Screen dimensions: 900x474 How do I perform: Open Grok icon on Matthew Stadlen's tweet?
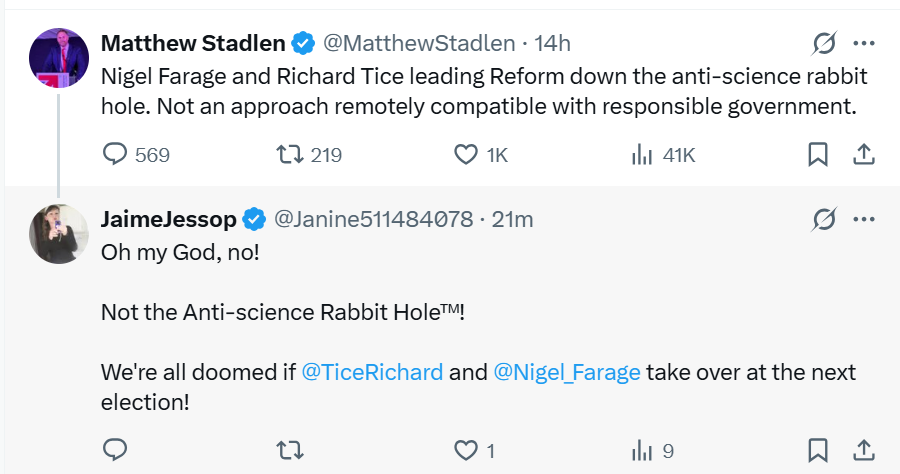click(x=824, y=44)
